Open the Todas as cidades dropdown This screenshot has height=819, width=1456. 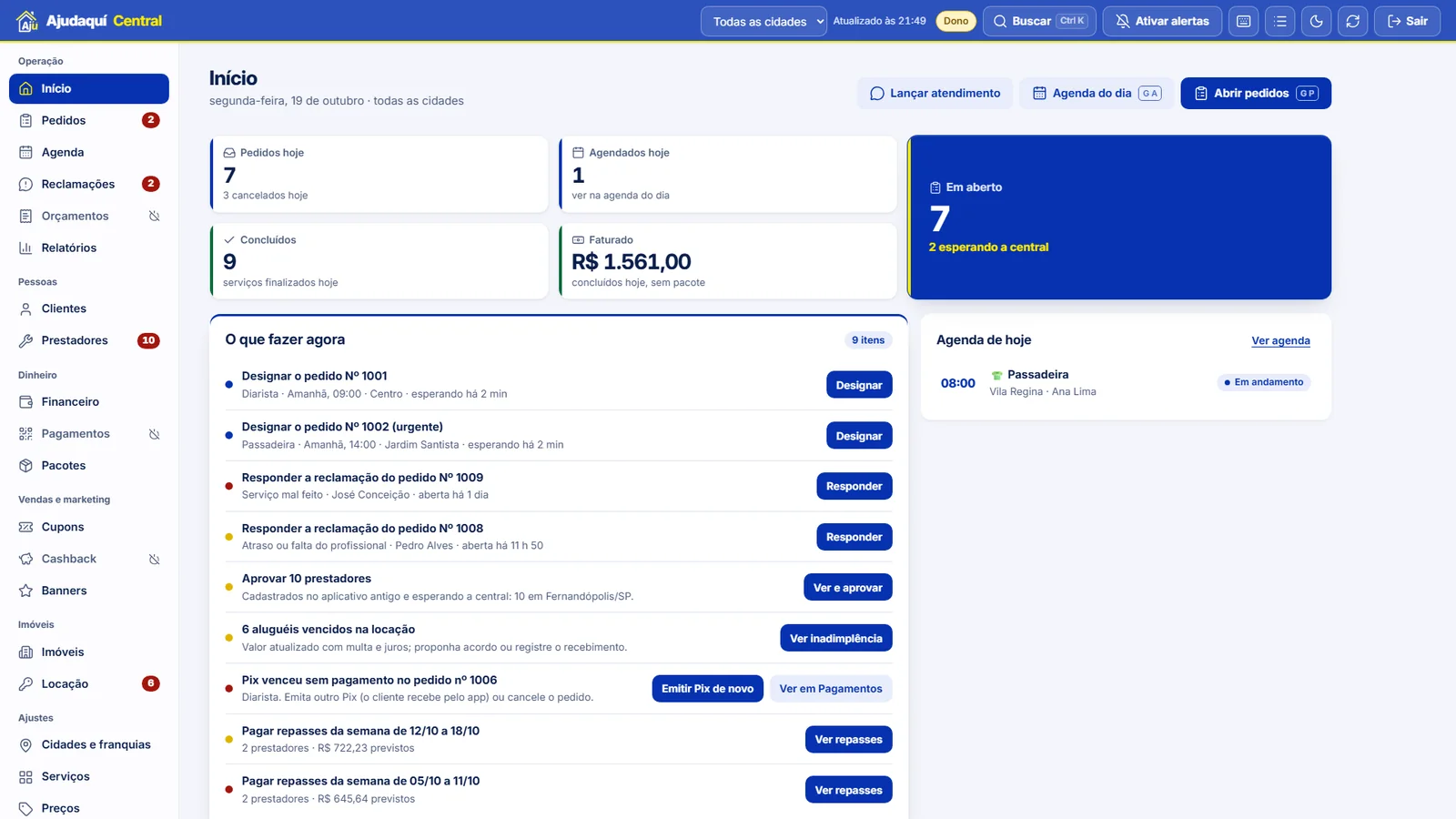point(763,21)
